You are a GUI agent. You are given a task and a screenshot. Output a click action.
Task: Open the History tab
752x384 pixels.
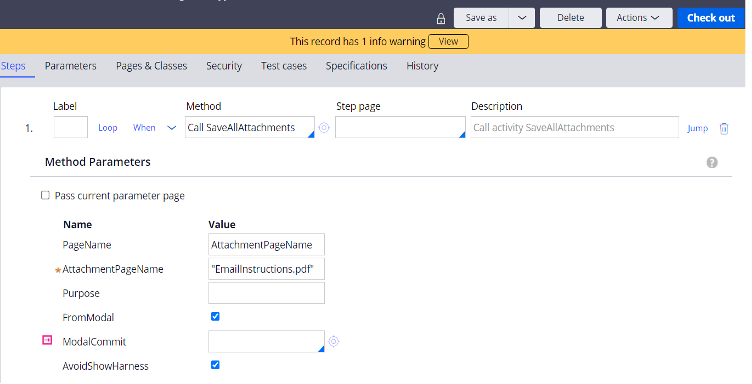point(422,66)
